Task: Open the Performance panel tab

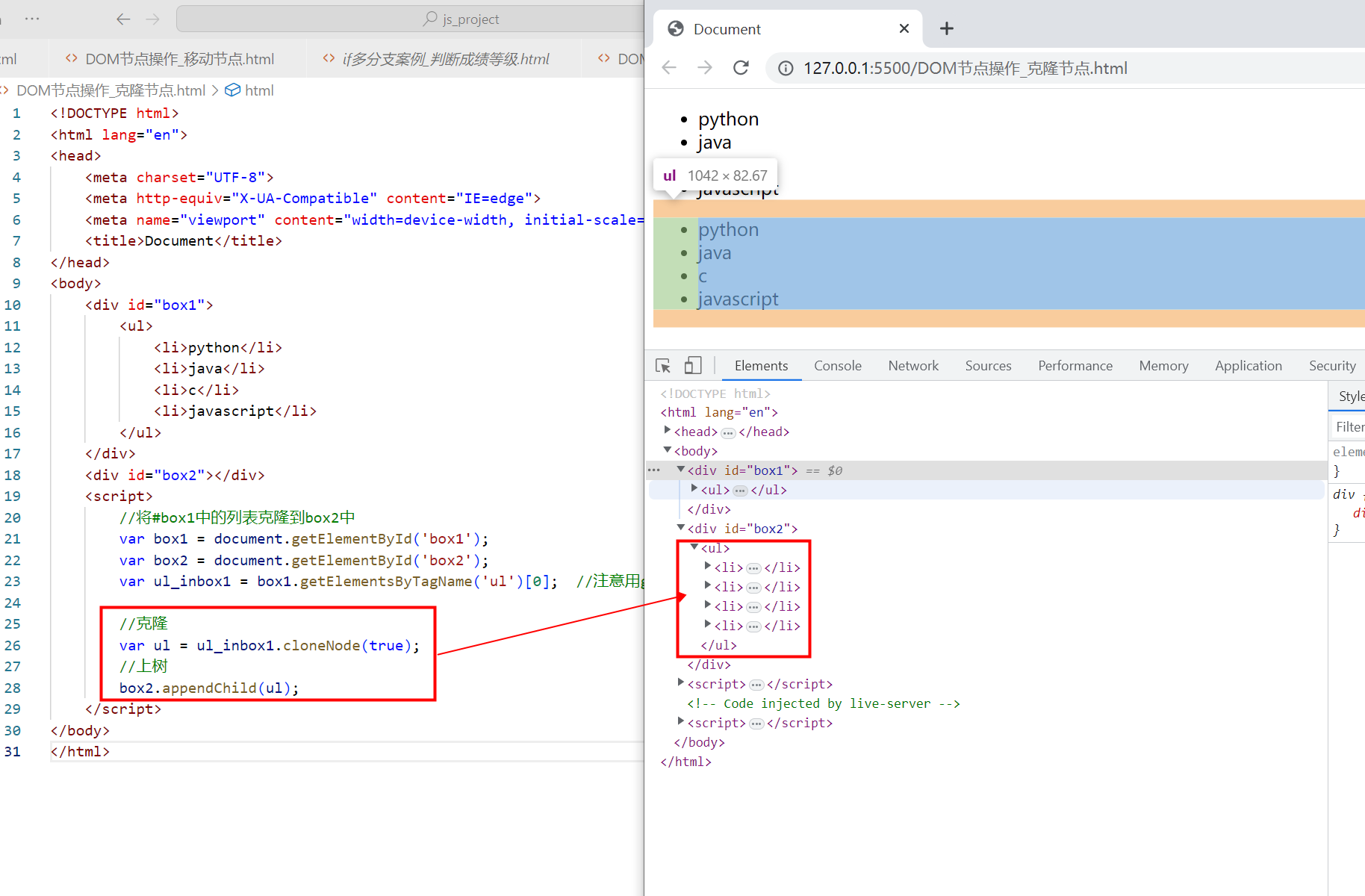Action: pos(1075,366)
